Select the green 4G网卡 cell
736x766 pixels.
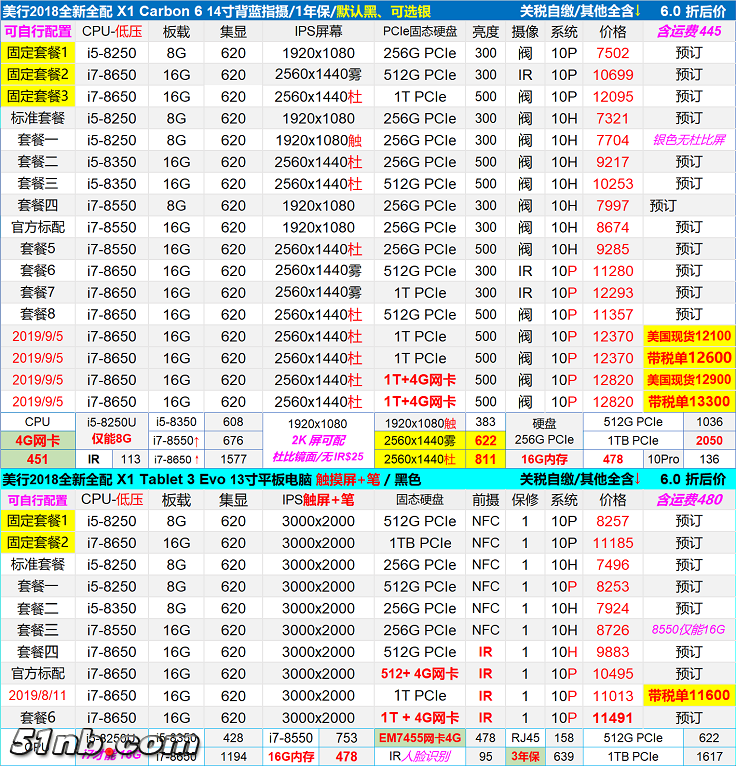pyautogui.click(x=37, y=440)
